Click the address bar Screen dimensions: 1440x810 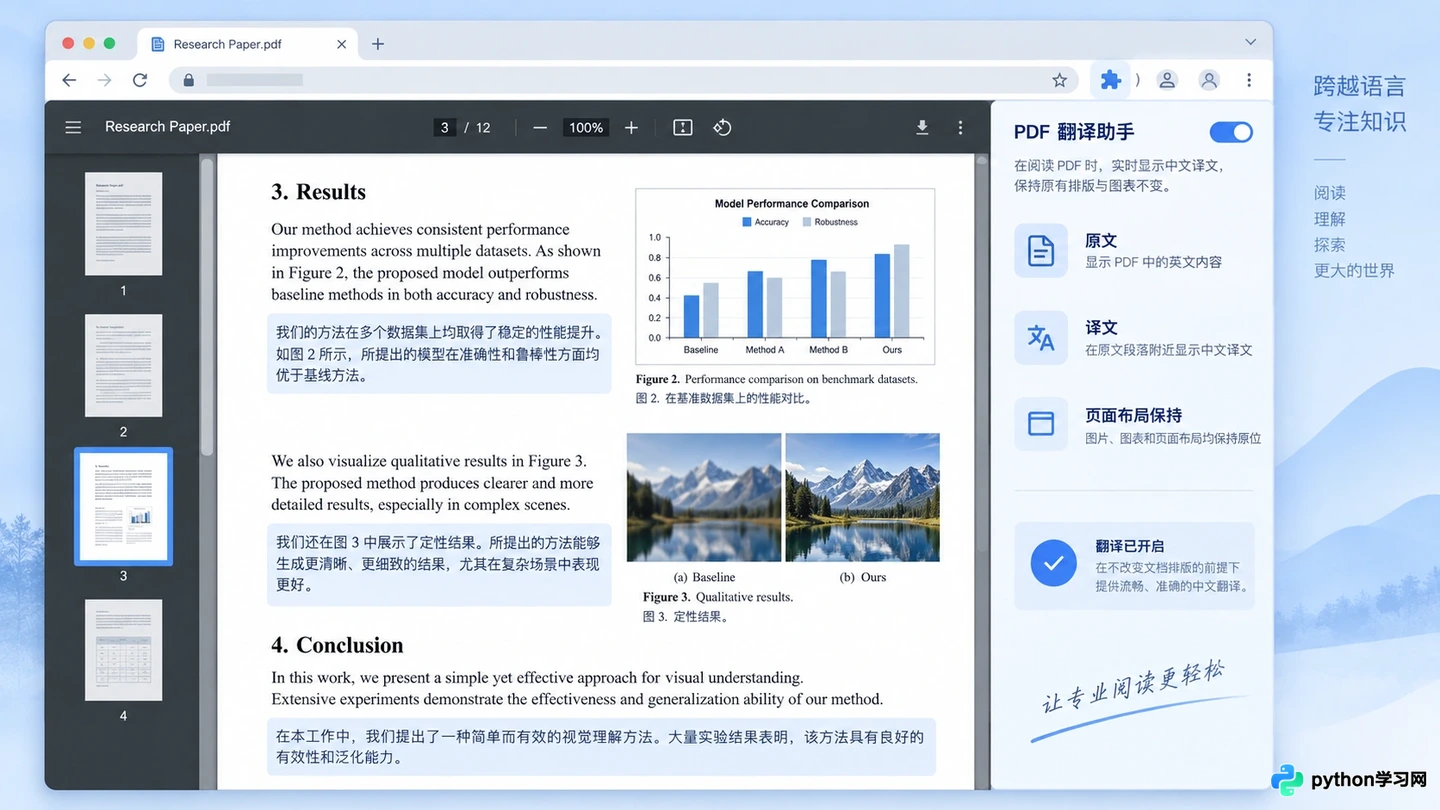tap(623, 80)
